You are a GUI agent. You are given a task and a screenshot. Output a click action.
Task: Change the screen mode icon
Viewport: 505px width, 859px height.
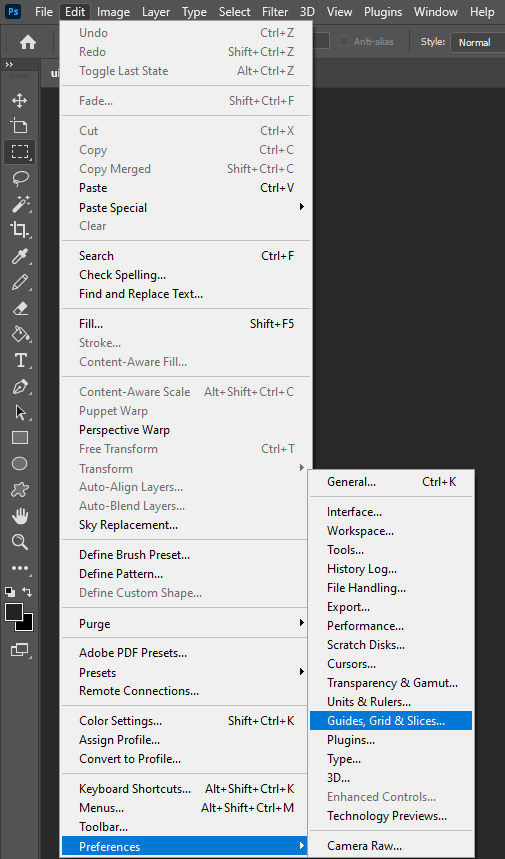pyautogui.click(x=20, y=650)
